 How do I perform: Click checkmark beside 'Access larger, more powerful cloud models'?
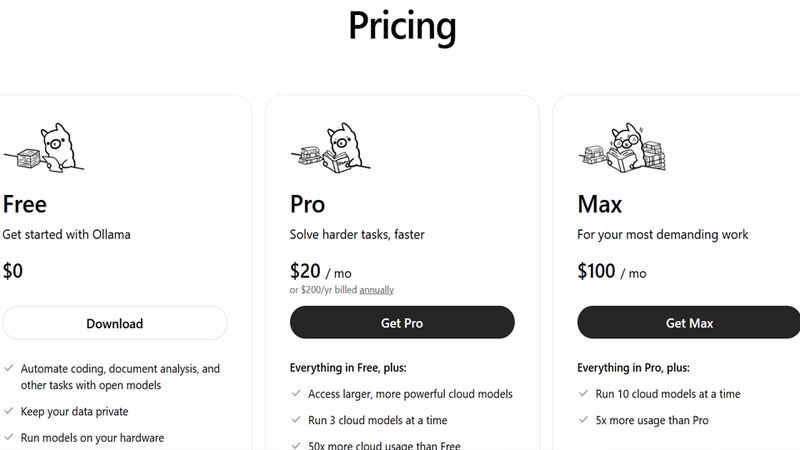296,393
